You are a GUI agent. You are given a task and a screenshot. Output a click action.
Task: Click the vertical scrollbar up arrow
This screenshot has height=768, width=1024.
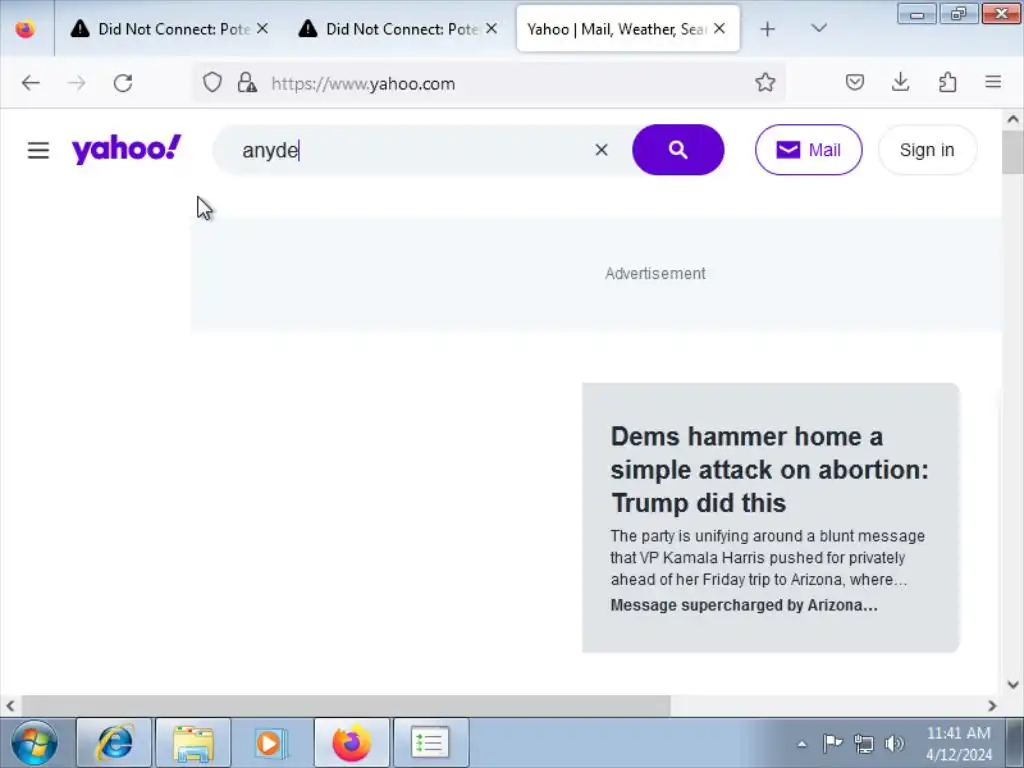pyautogui.click(x=1013, y=120)
